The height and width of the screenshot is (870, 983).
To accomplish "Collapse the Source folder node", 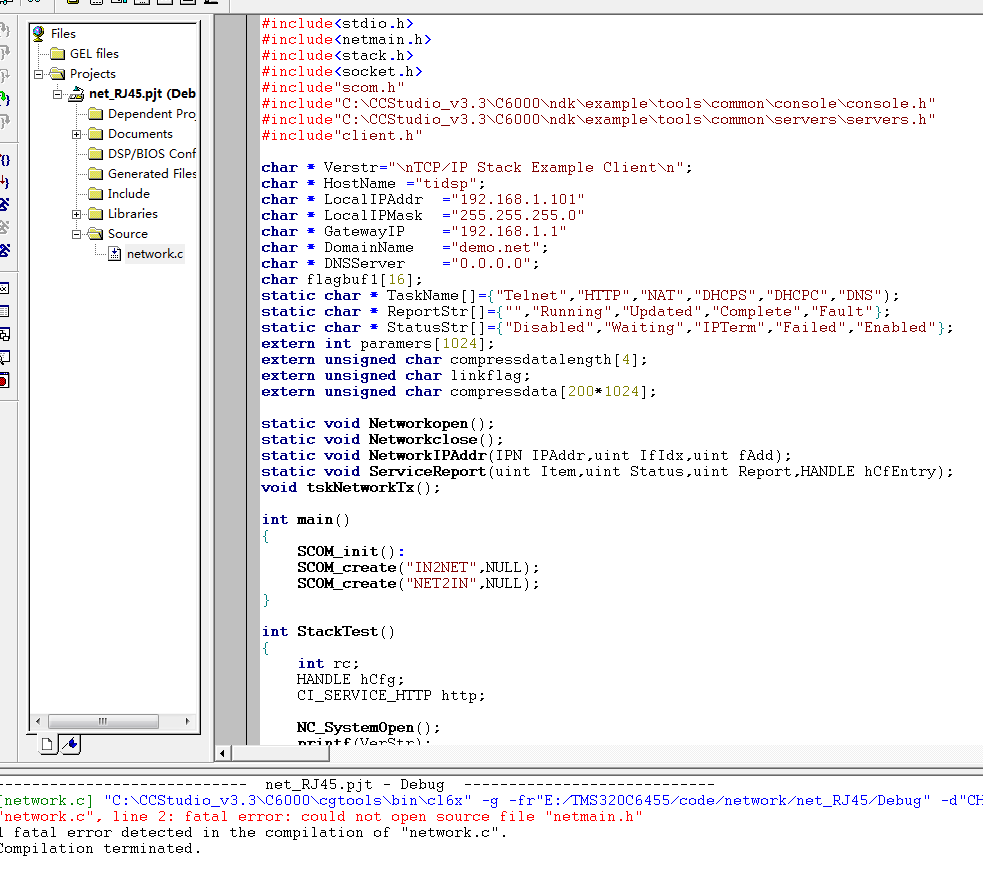I will (76, 234).
